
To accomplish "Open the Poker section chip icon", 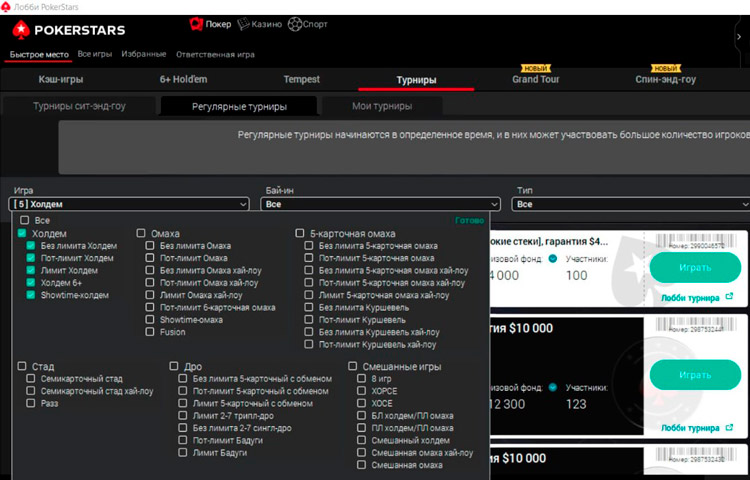I will [196, 23].
